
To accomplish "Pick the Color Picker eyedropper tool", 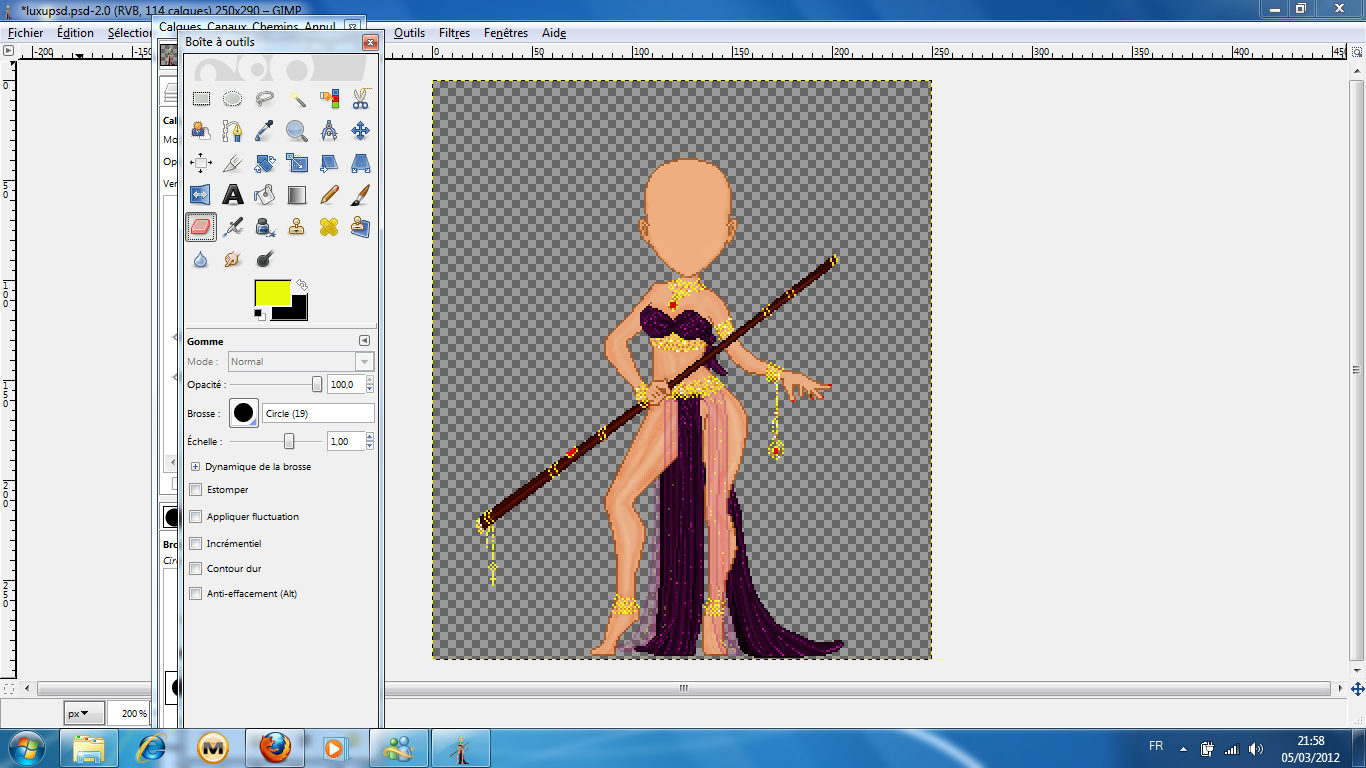I will coord(265,130).
